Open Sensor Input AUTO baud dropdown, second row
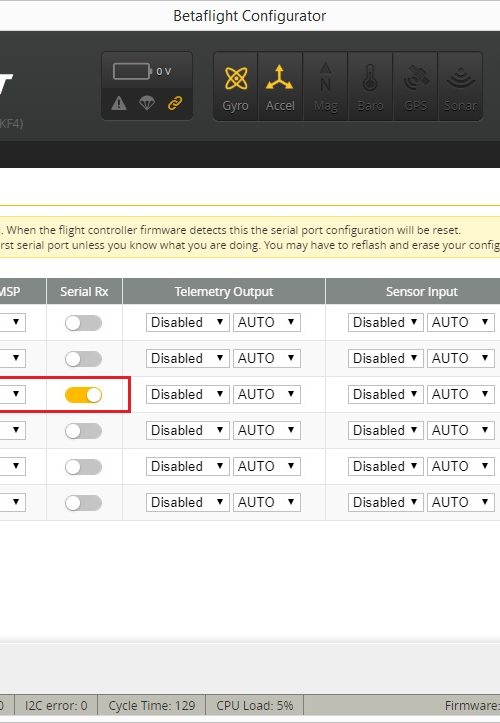This screenshot has height=723, width=500. point(460,358)
